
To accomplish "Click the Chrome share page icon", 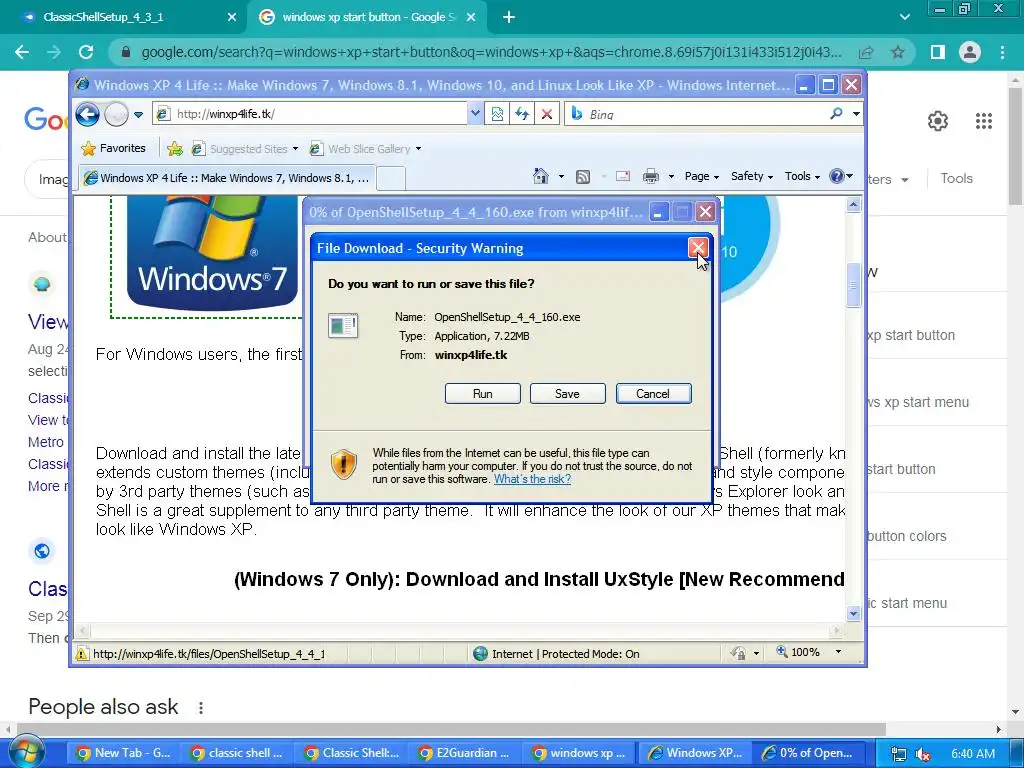I will click(x=866, y=52).
